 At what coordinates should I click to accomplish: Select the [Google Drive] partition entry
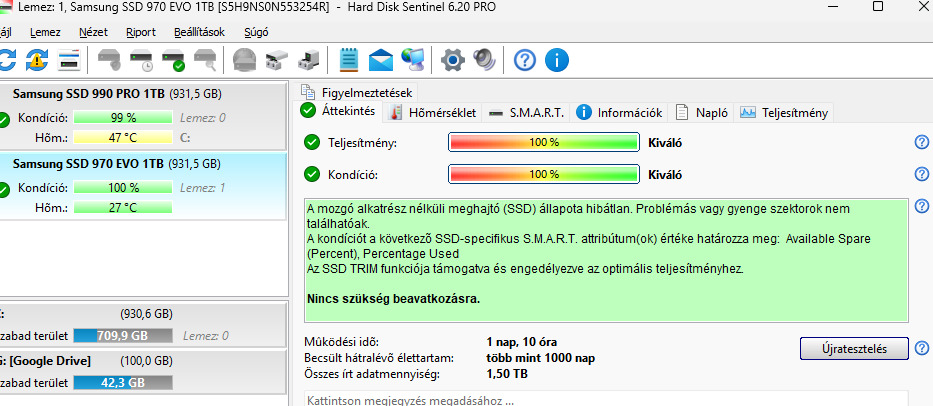click(143, 371)
